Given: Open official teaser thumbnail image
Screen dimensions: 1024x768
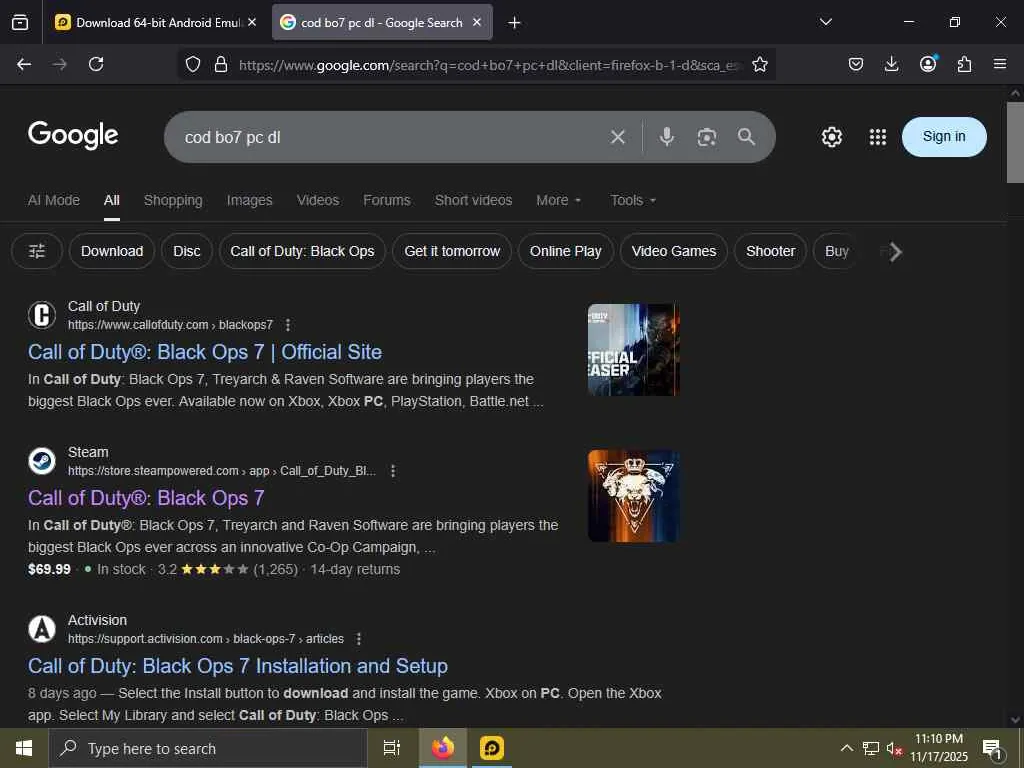Looking at the screenshot, I should click(x=633, y=350).
